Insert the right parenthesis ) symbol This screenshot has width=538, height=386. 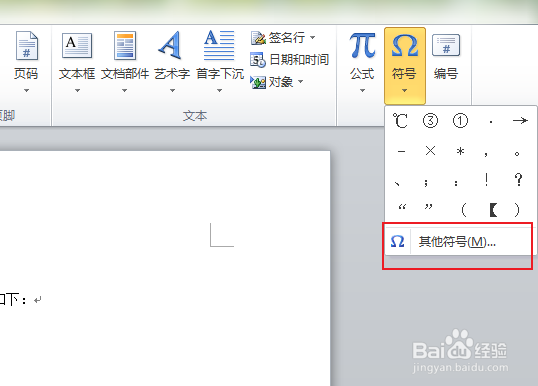[517, 209]
